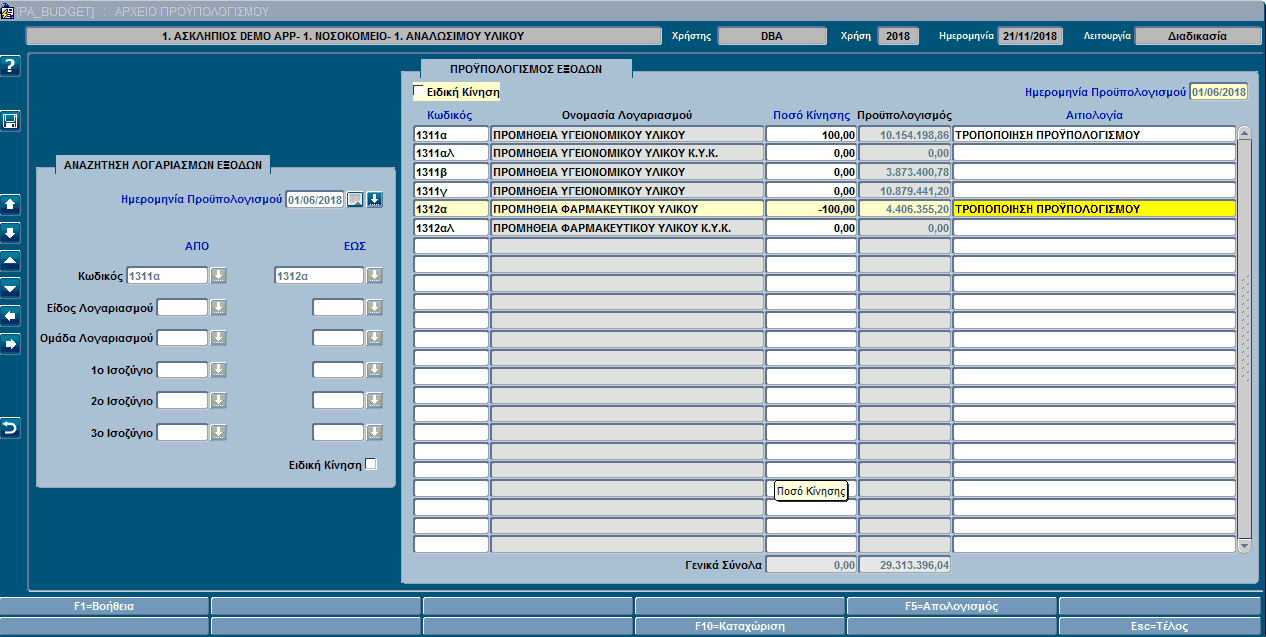Open lookup for 2ο Ισοζύγιο ΕΩΣ
The image size is (1266, 637).
click(374, 401)
